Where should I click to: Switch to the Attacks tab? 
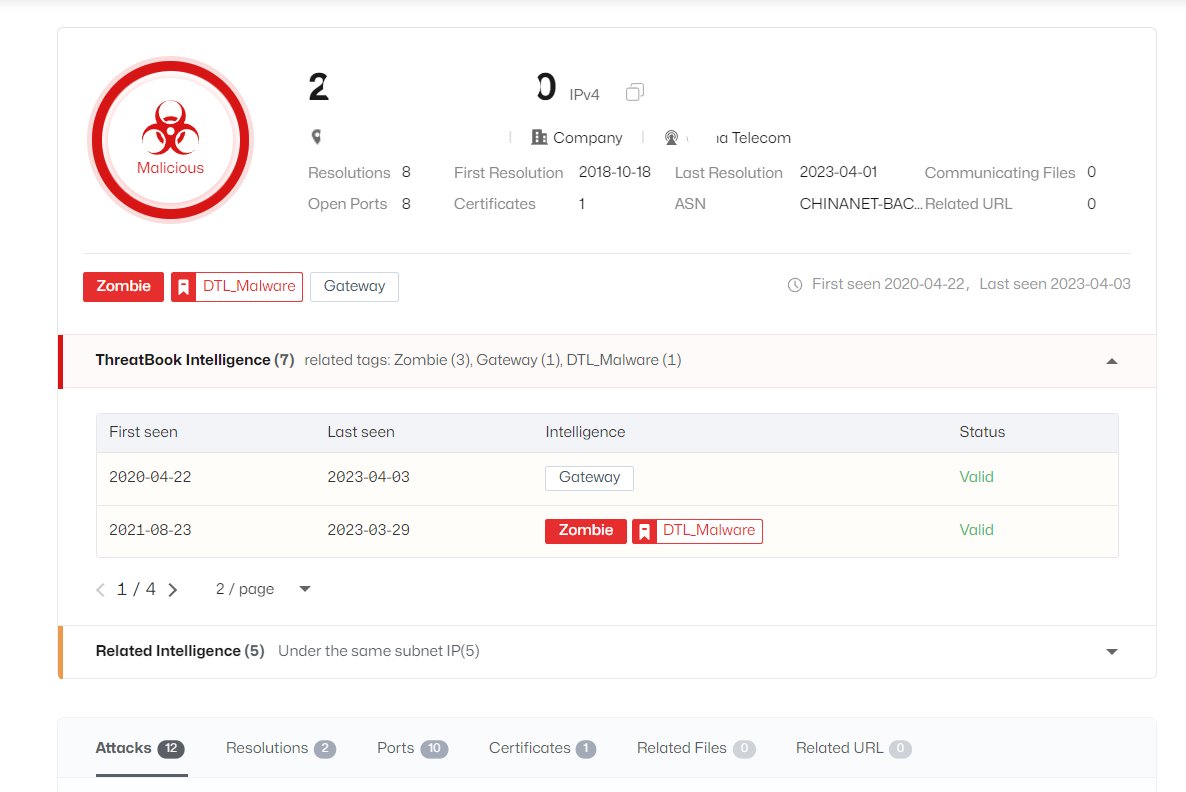140,748
